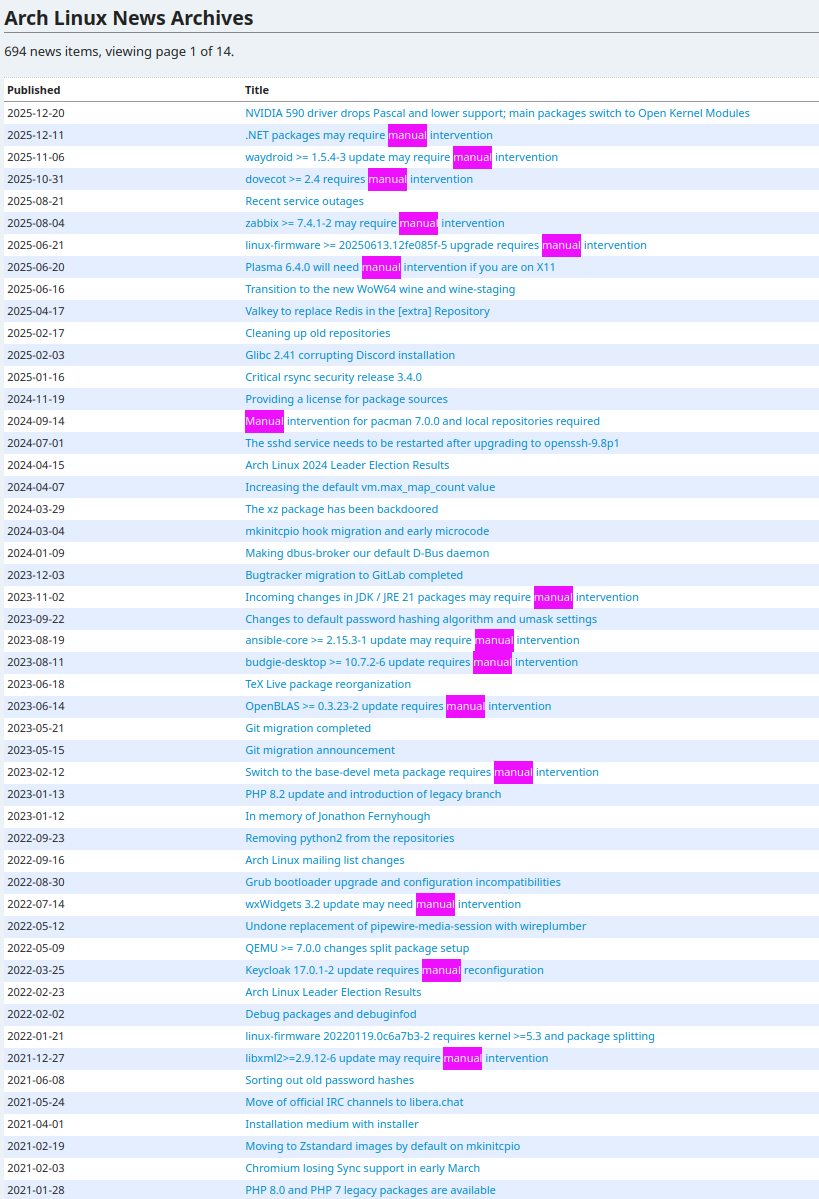819x1199 pixels.
Task: Open "PHP 8.2 update and introduction of legacy branch"
Action: pyautogui.click(x=373, y=794)
